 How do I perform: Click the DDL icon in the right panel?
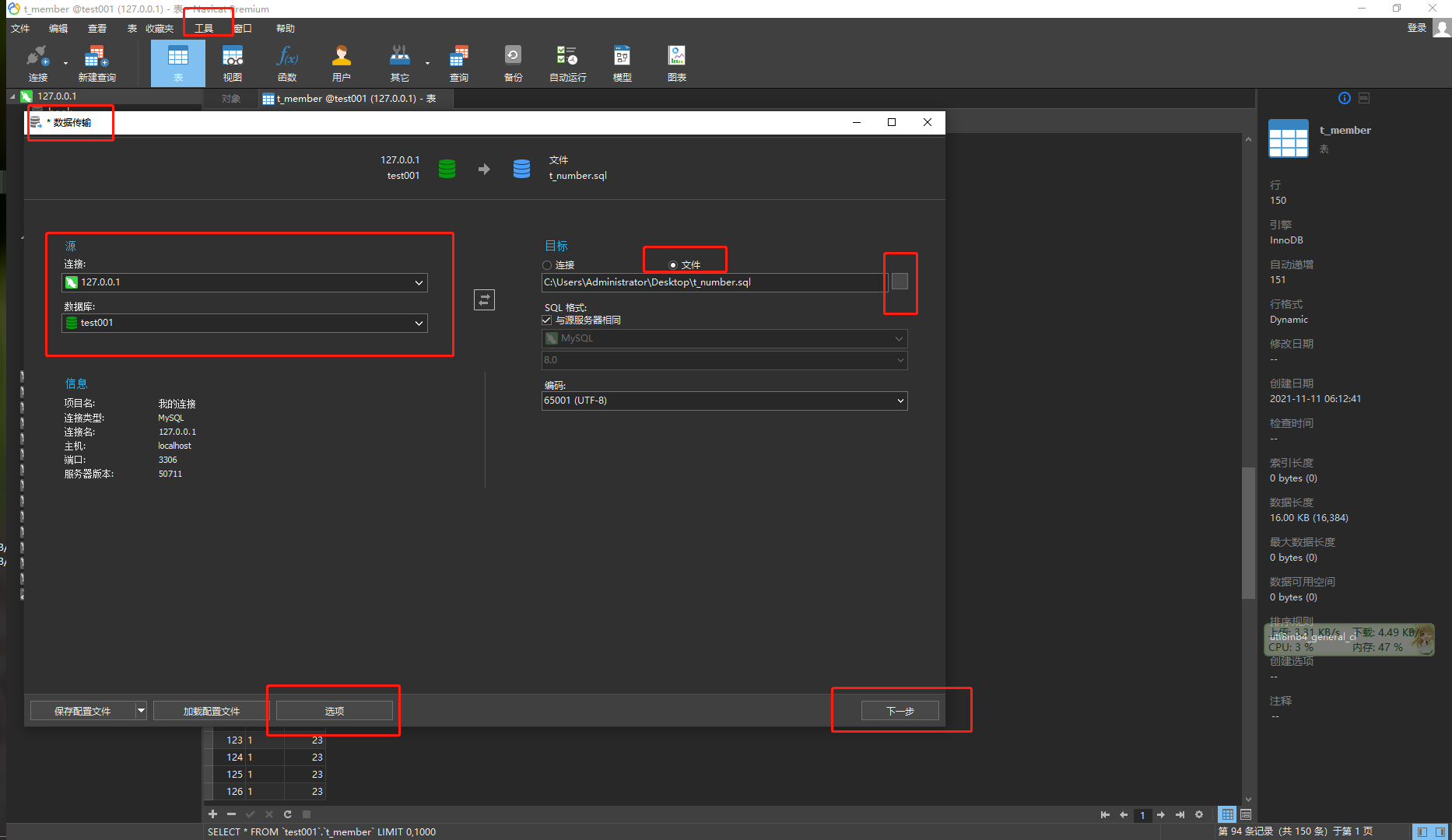coord(1363,98)
